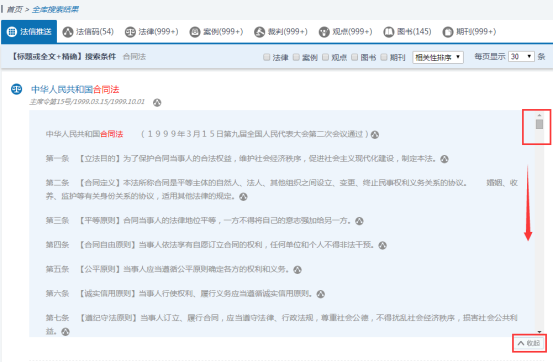Check the 图书 filter checkbox

[x=355, y=57]
